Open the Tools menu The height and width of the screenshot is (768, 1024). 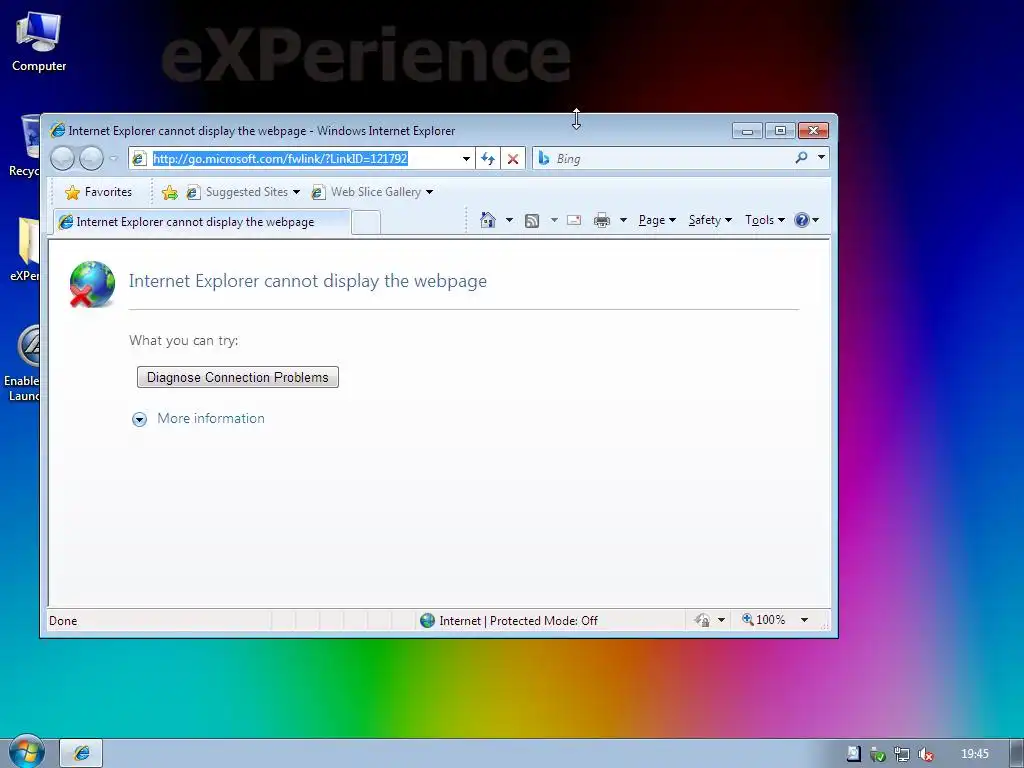765,220
